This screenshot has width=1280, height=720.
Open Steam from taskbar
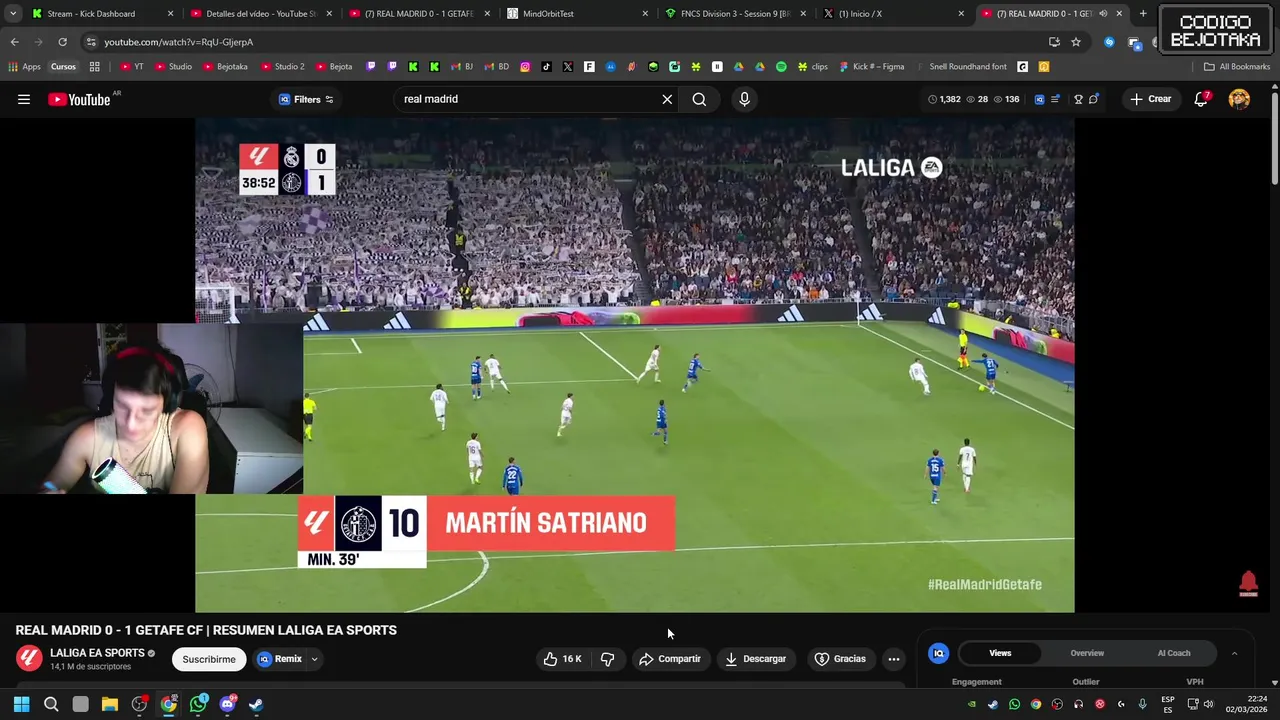coord(256,704)
